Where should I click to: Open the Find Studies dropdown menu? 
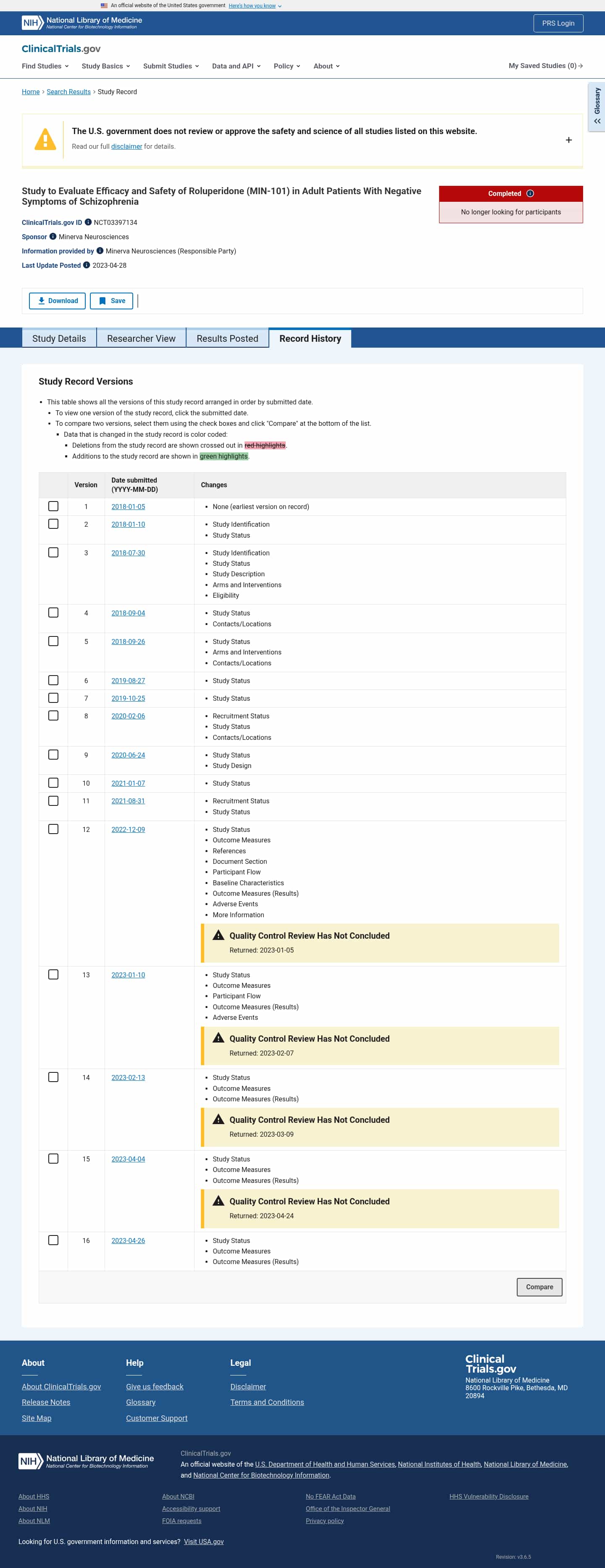tap(46, 66)
